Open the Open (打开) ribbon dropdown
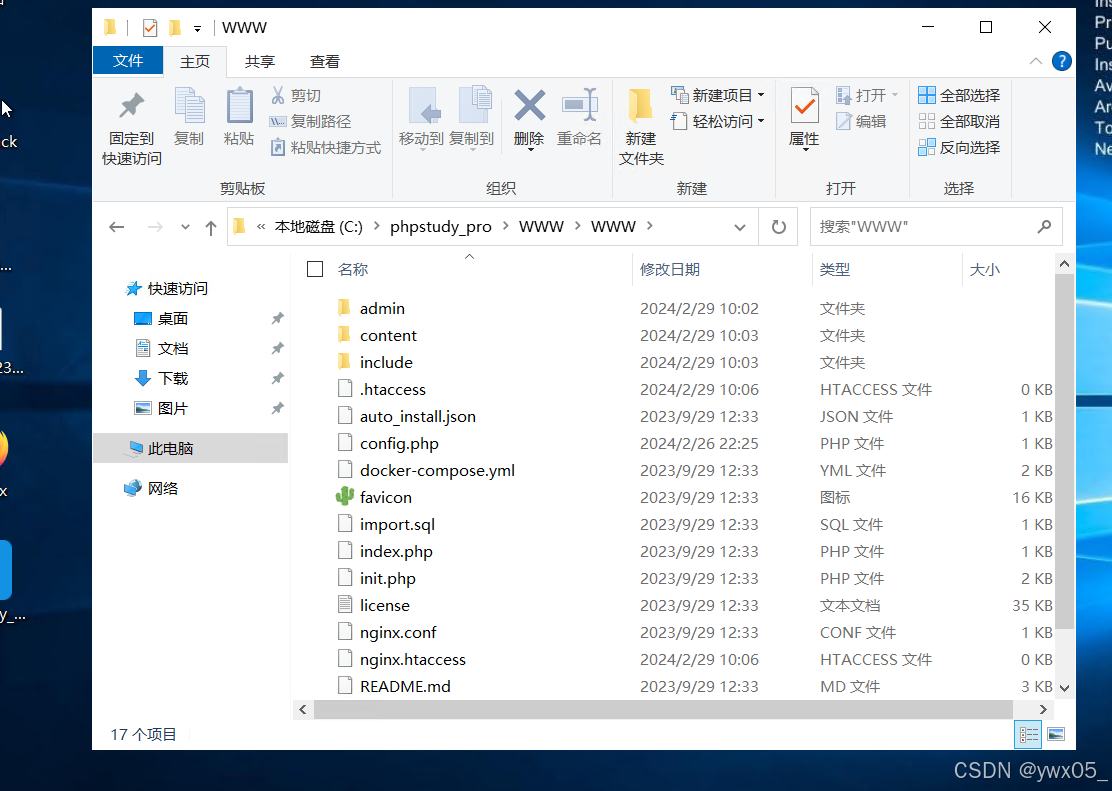The width and height of the screenshot is (1112, 791). point(867,95)
